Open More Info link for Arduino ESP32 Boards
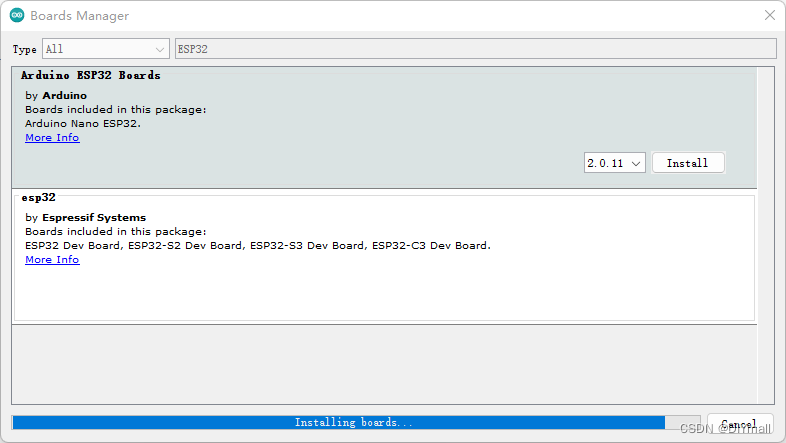 click(52, 138)
